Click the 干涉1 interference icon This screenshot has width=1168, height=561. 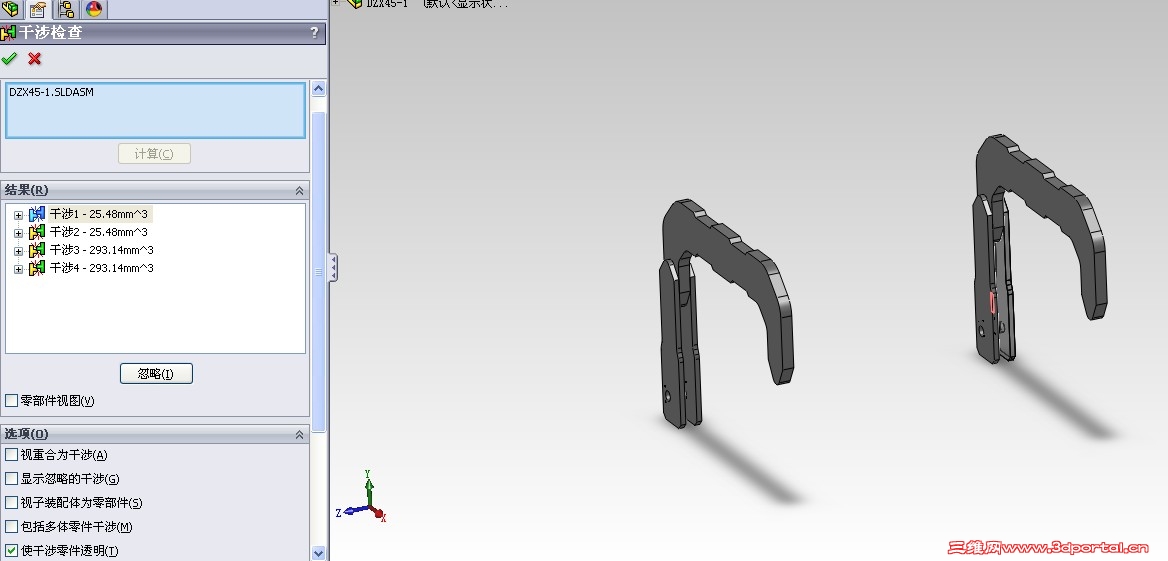tap(36, 215)
